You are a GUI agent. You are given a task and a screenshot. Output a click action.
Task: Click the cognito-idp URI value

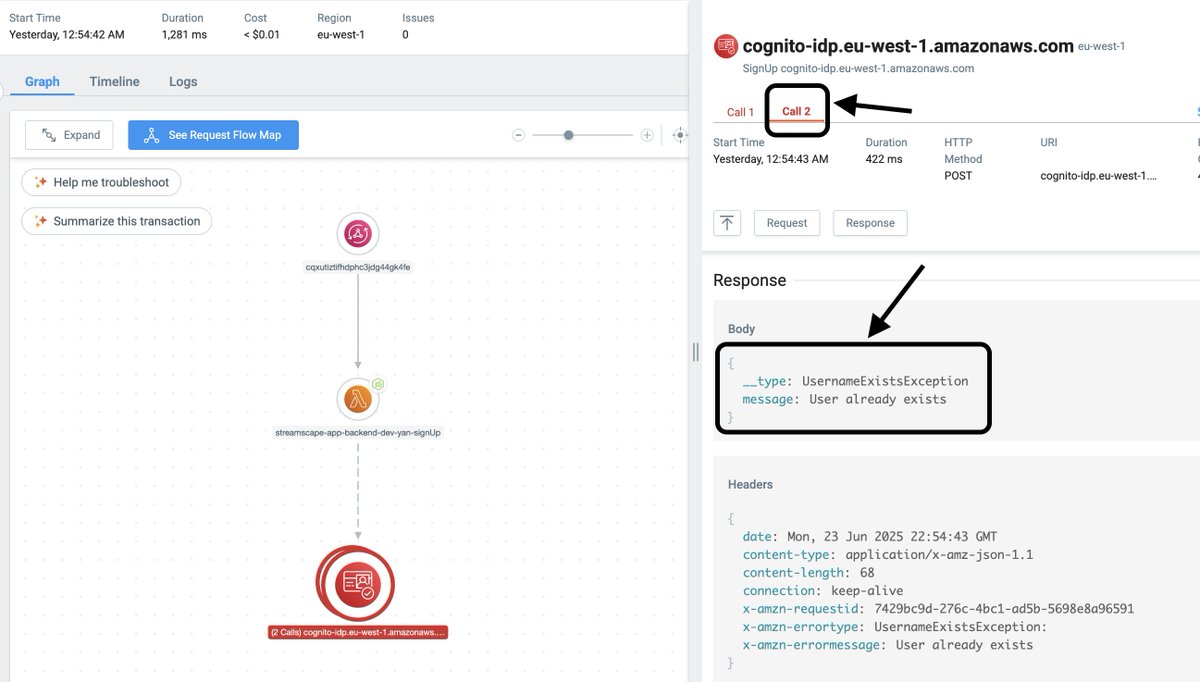tap(1098, 176)
